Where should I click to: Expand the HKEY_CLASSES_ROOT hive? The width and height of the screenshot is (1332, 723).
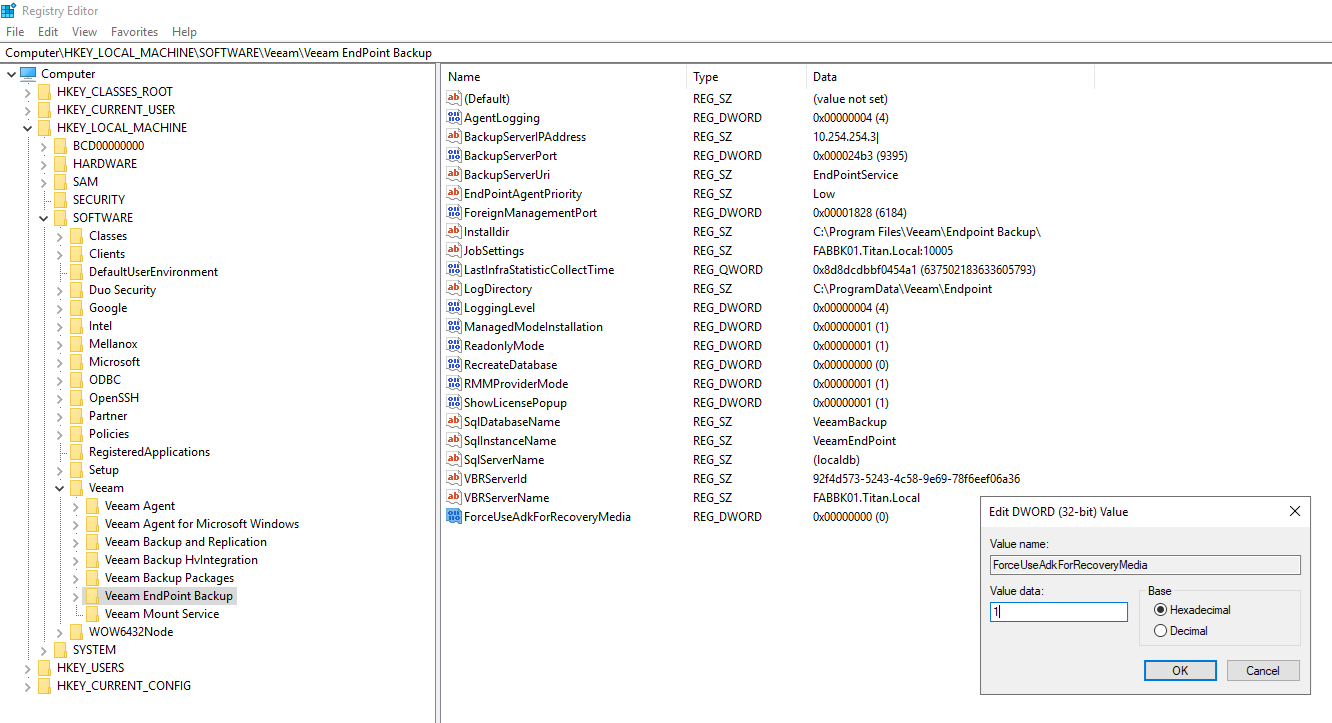point(27,92)
